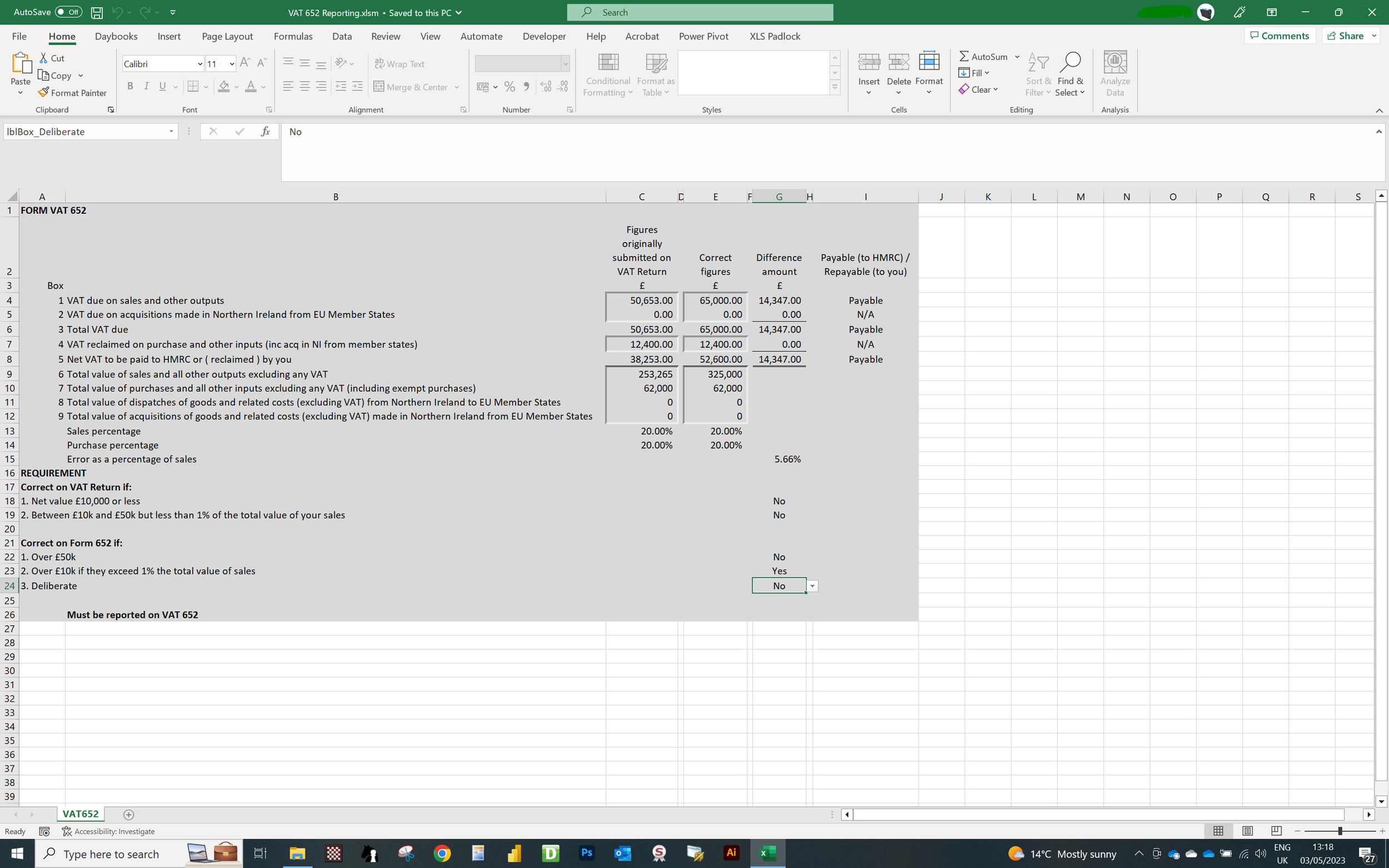Open the Power Pivot tab
This screenshot has width=1389, height=868.
click(703, 36)
